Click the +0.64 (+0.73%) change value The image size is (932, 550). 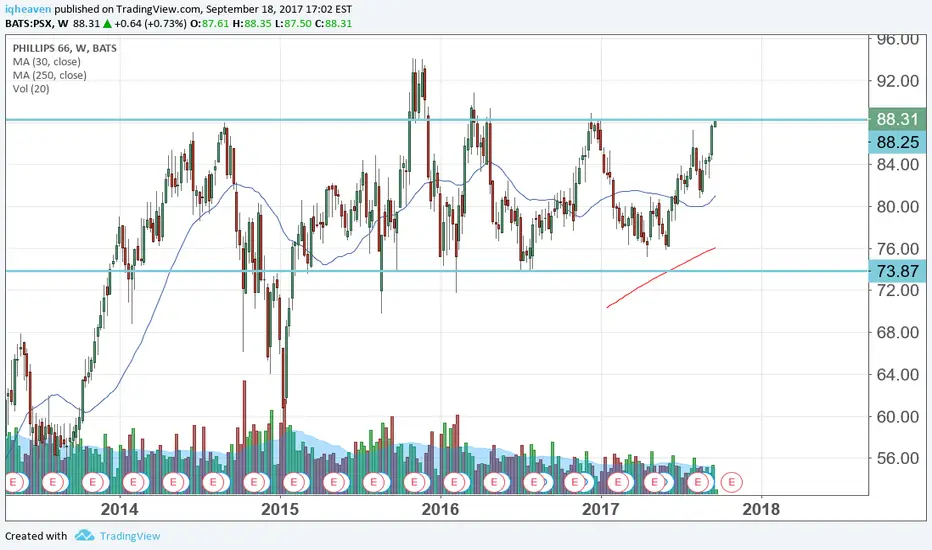(150, 24)
